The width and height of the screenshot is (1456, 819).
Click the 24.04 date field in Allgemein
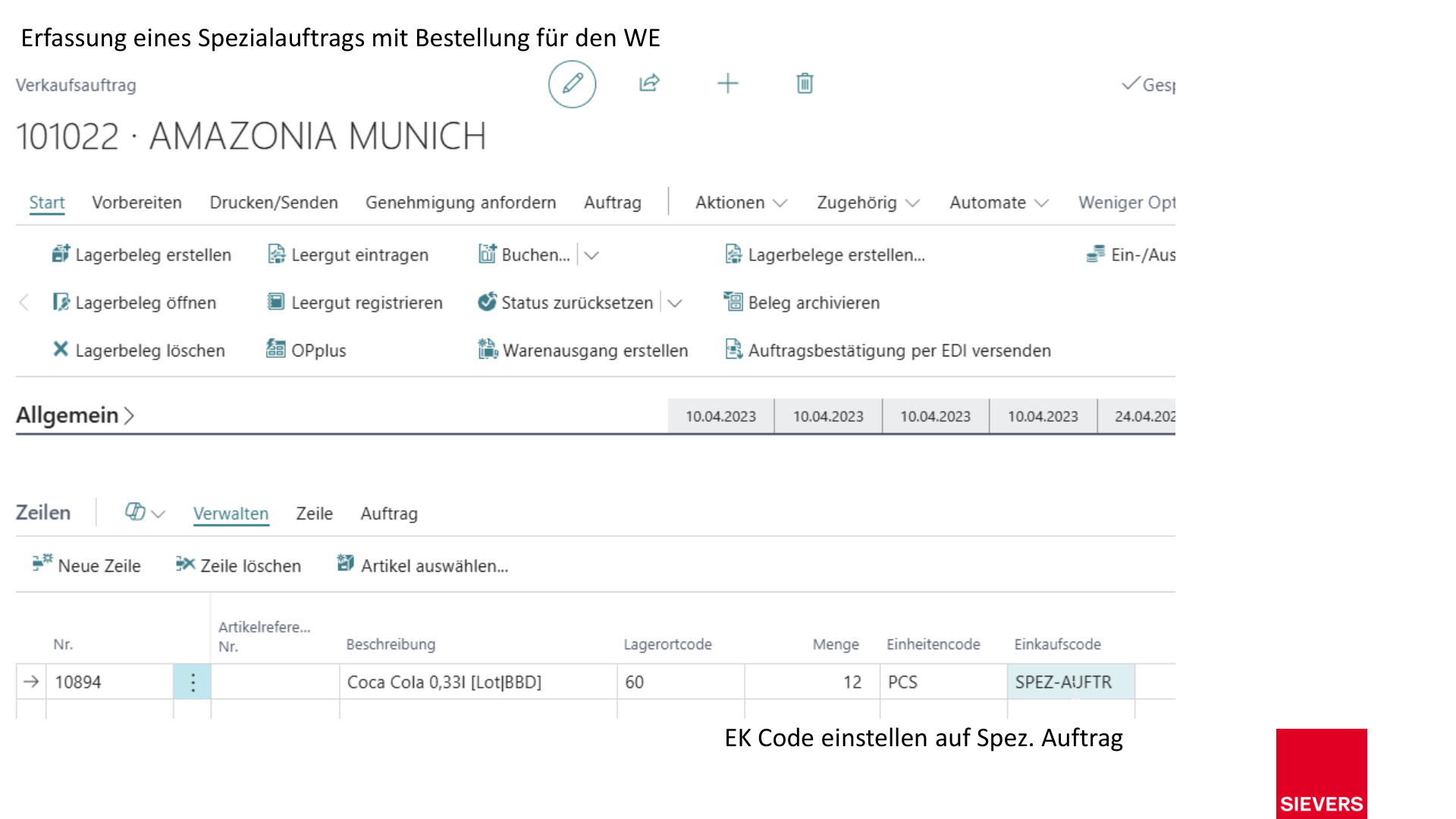[x=1137, y=416]
